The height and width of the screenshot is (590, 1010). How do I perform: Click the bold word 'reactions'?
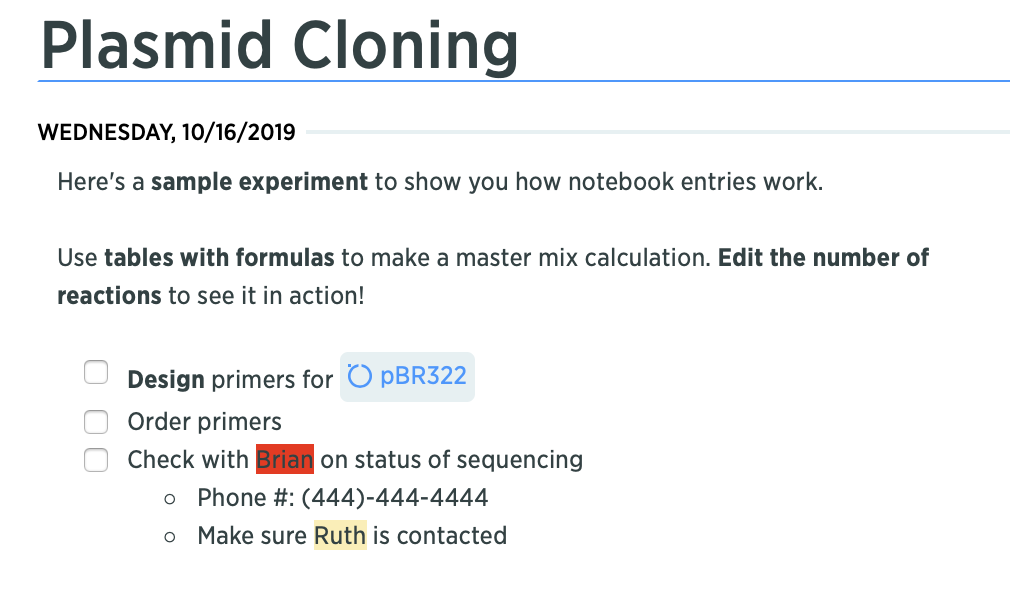click(x=110, y=296)
